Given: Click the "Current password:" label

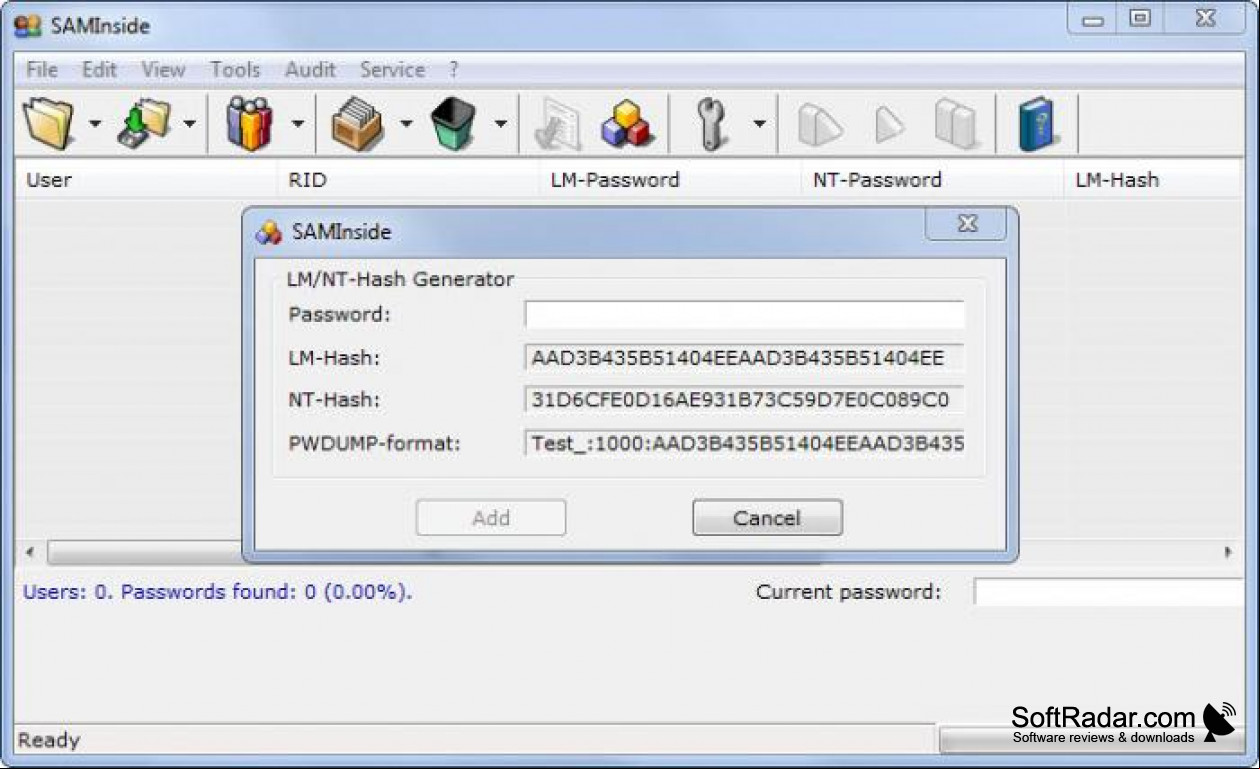Looking at the screenshot, I should point(848,592).
